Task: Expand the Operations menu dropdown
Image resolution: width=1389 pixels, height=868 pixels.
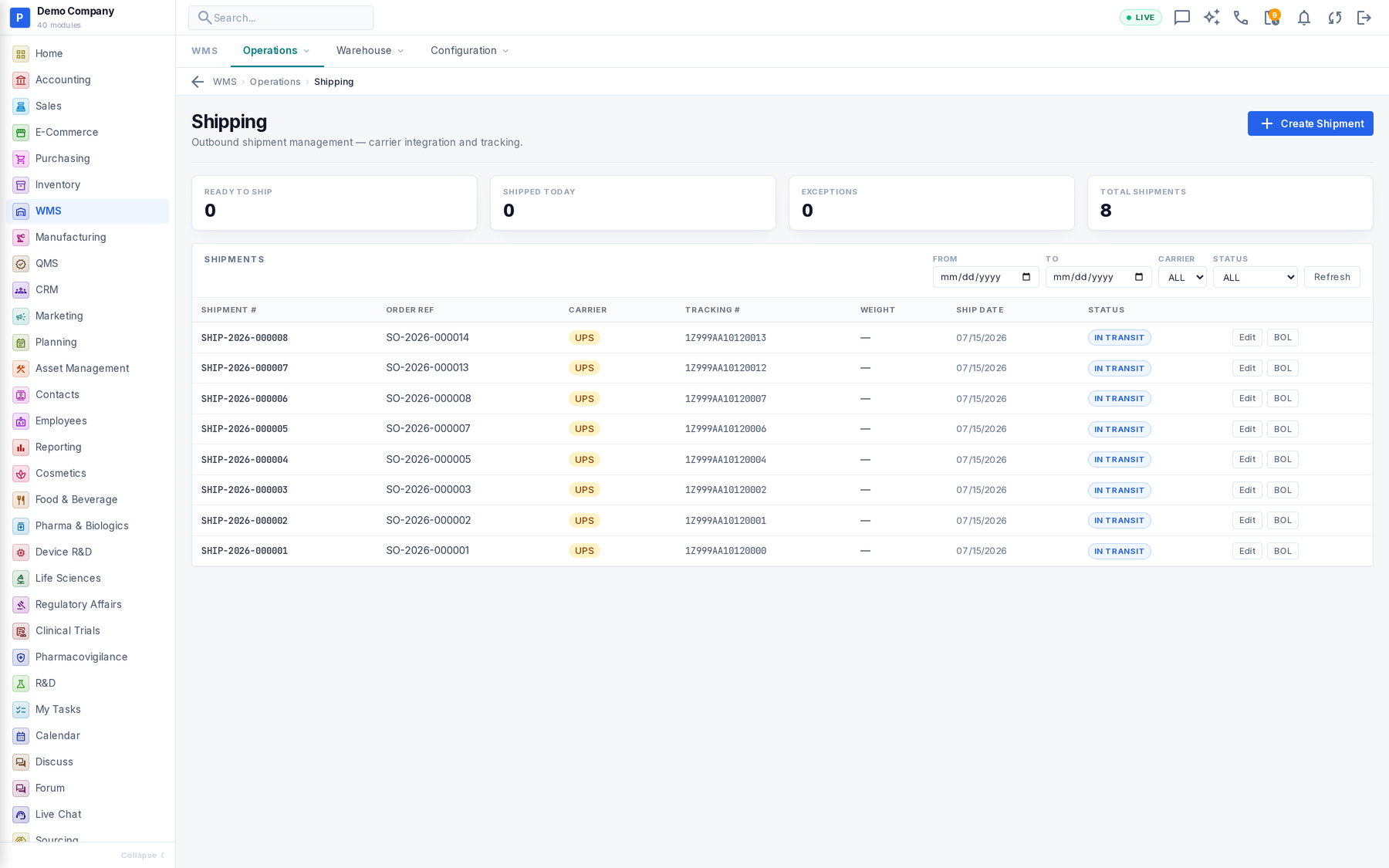Action: pos(276,51)
